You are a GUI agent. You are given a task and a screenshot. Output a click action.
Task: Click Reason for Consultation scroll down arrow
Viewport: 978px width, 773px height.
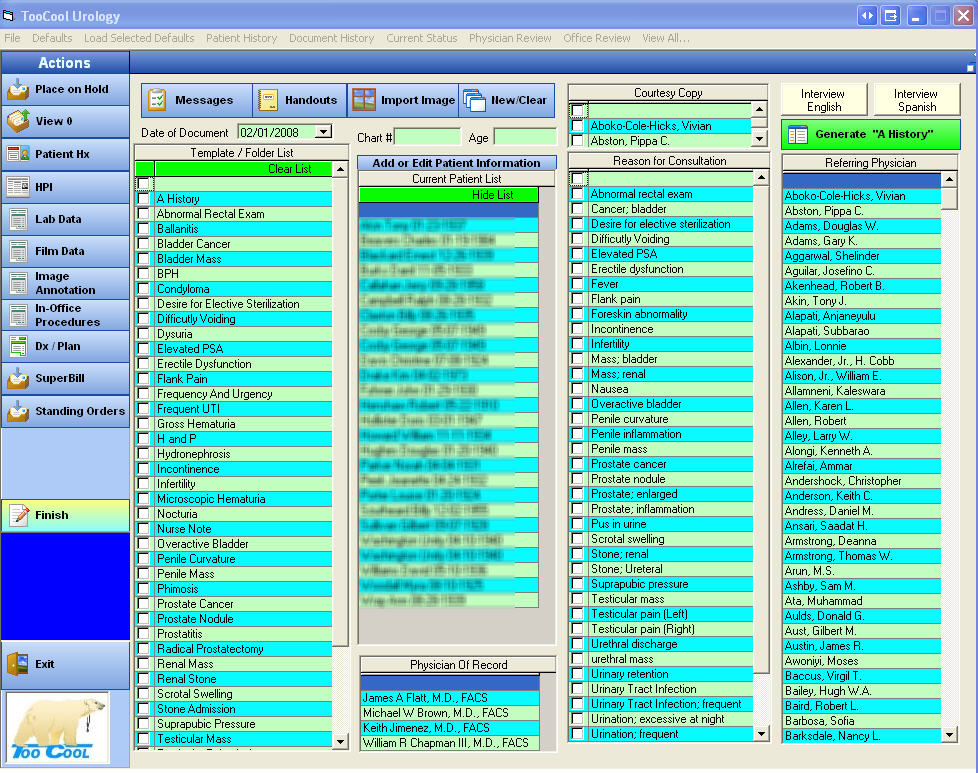point(762,734)
